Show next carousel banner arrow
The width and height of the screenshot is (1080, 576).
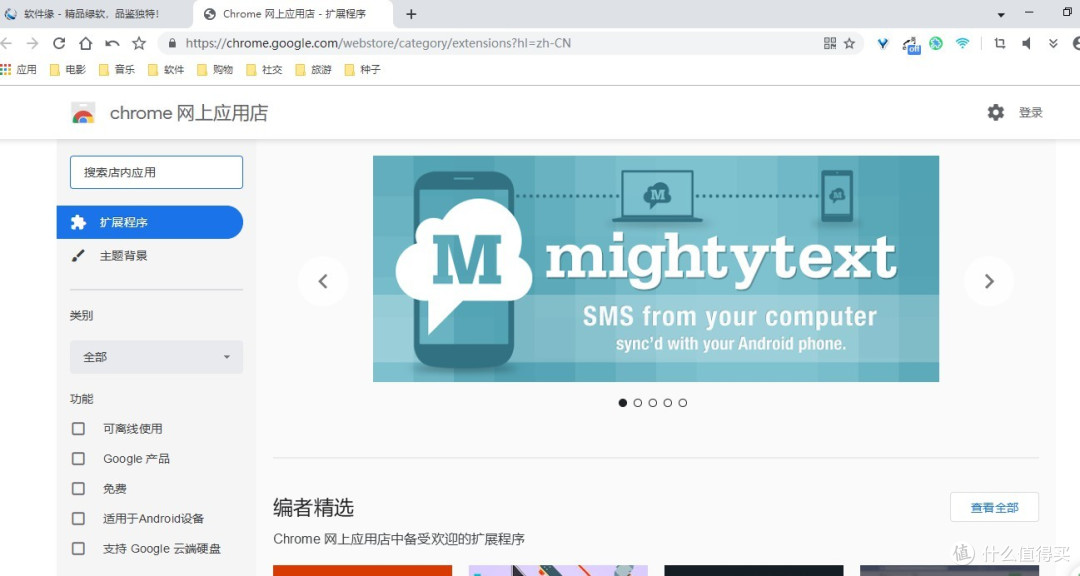pyautogui.click(x=989, y=281)
